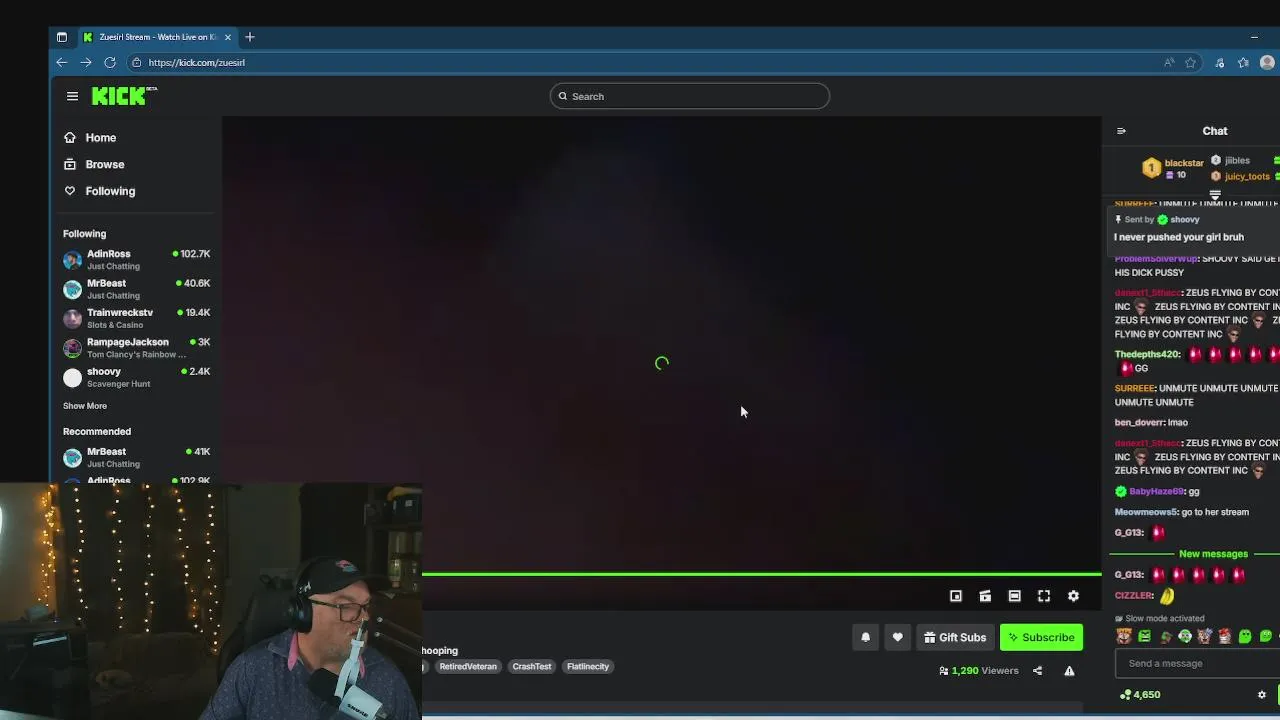Open MrBeast channel under Recommended
The image size is (1280, 720).
136,457
